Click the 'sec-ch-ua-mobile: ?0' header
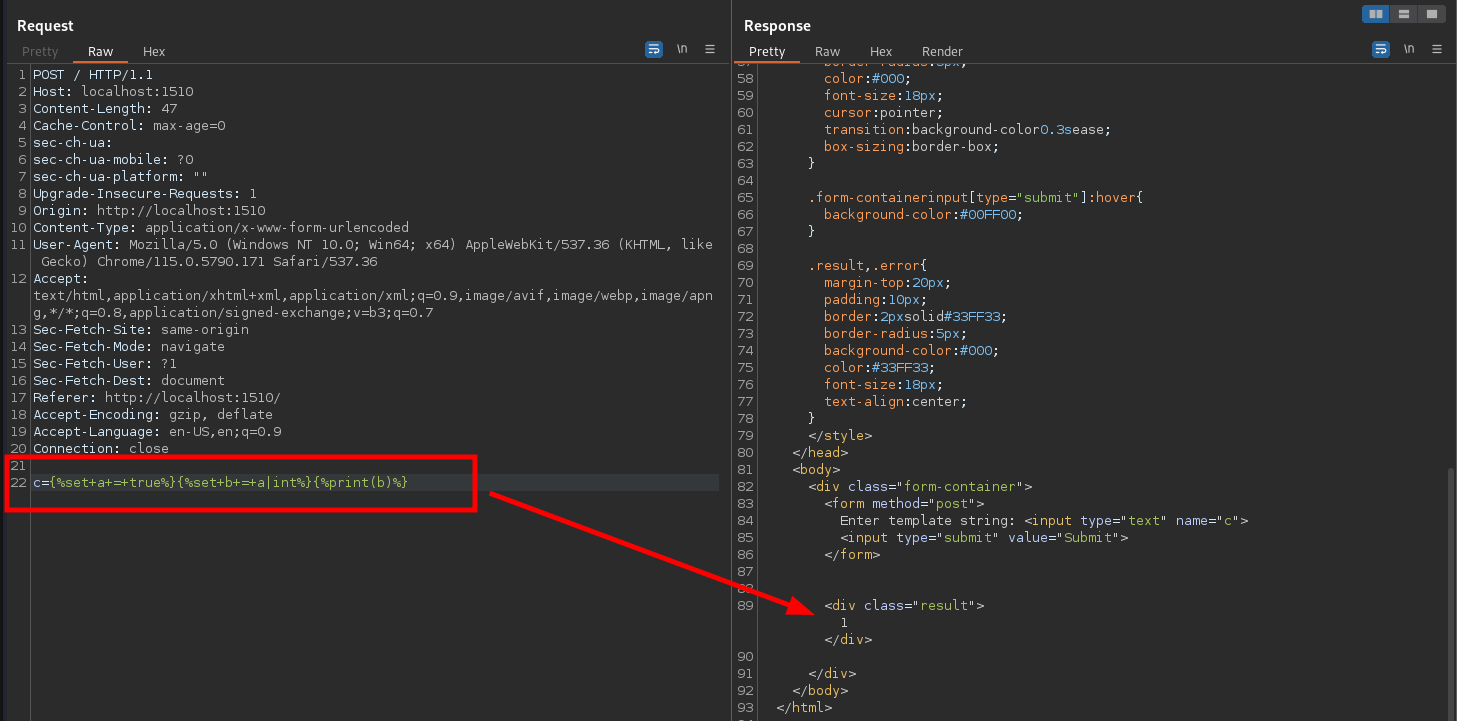The height and width of the screenshot is (721, 1457). coord(113,159)
